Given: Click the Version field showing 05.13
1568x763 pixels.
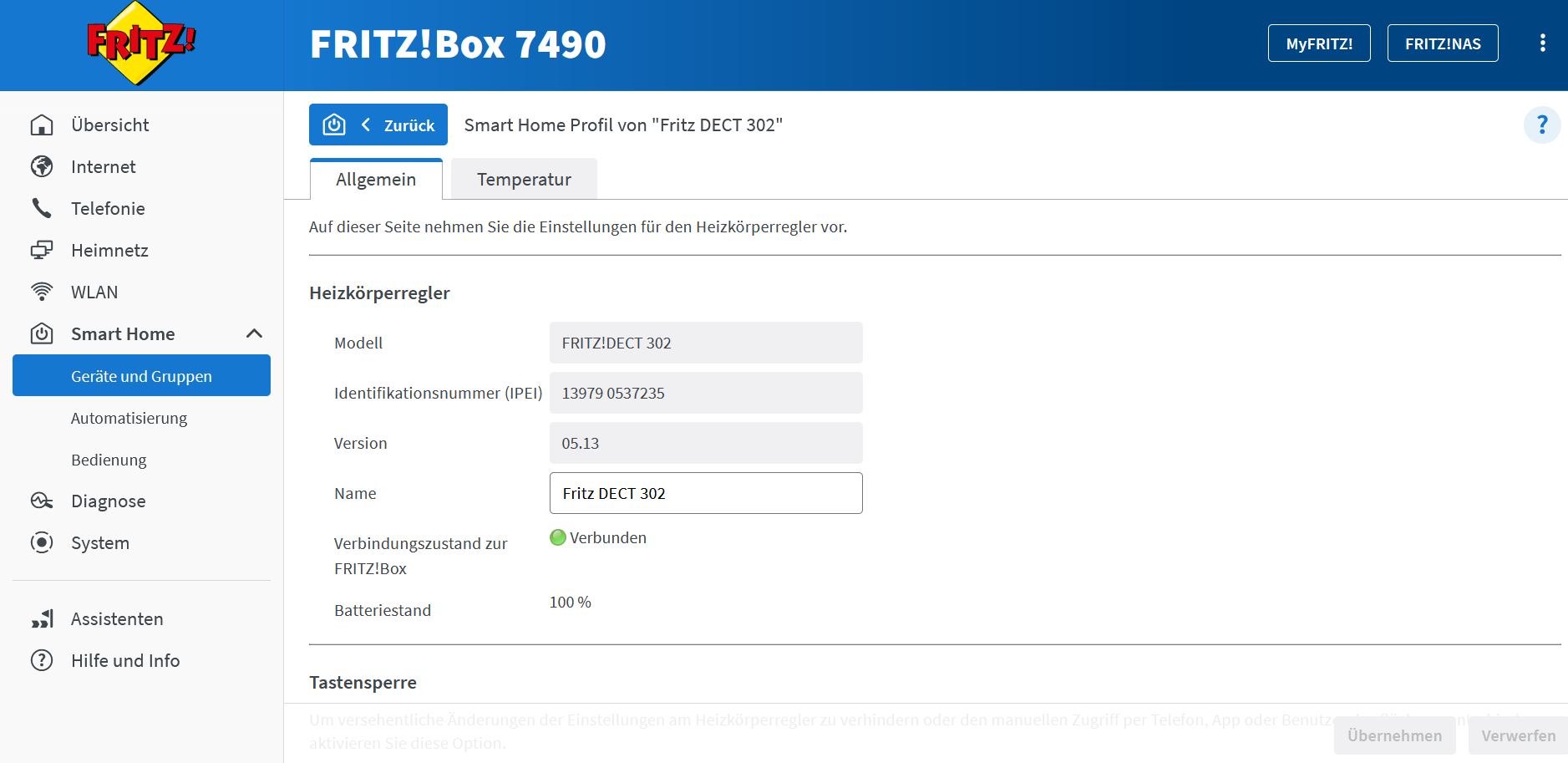Looking at the screenshot, I should [x=706, y=443].
